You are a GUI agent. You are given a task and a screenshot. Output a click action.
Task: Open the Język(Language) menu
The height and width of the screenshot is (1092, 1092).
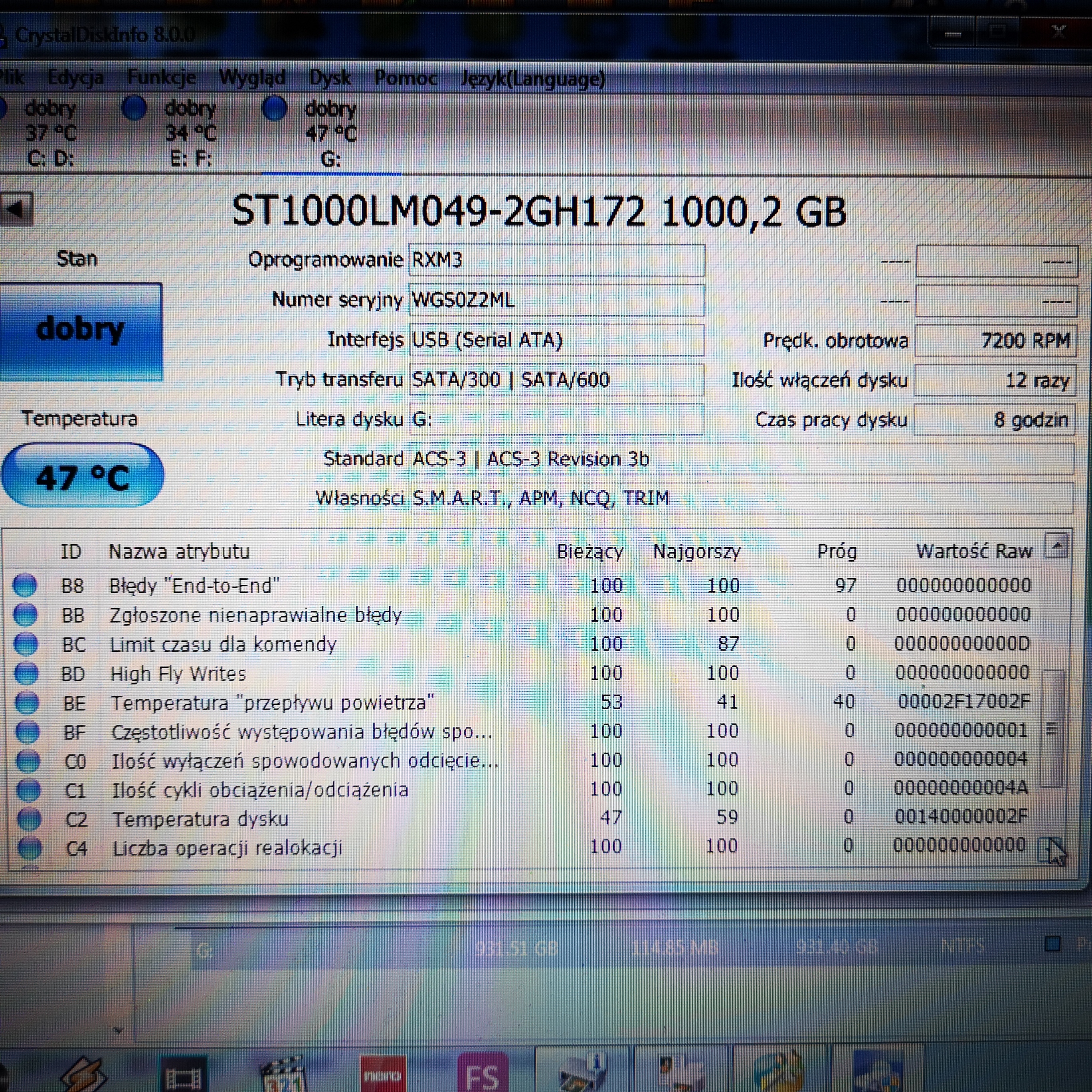tap(533, 79)
